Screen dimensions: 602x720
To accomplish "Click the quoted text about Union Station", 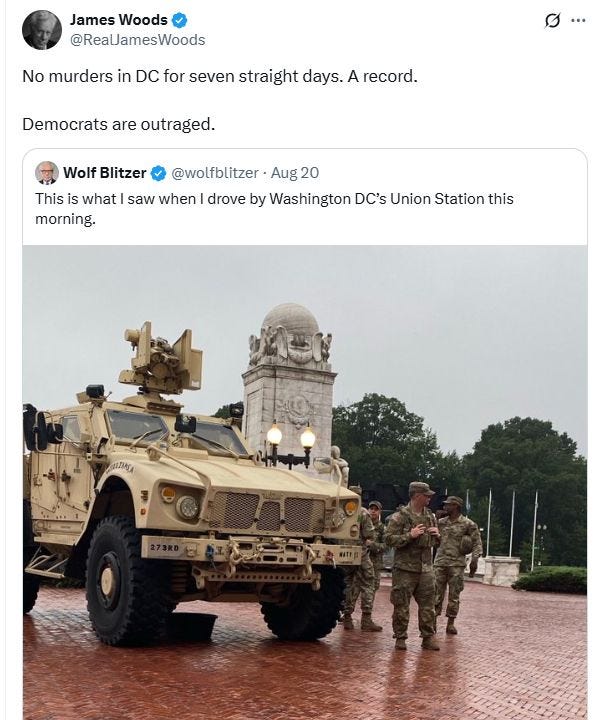I will (x=274, y=208).
